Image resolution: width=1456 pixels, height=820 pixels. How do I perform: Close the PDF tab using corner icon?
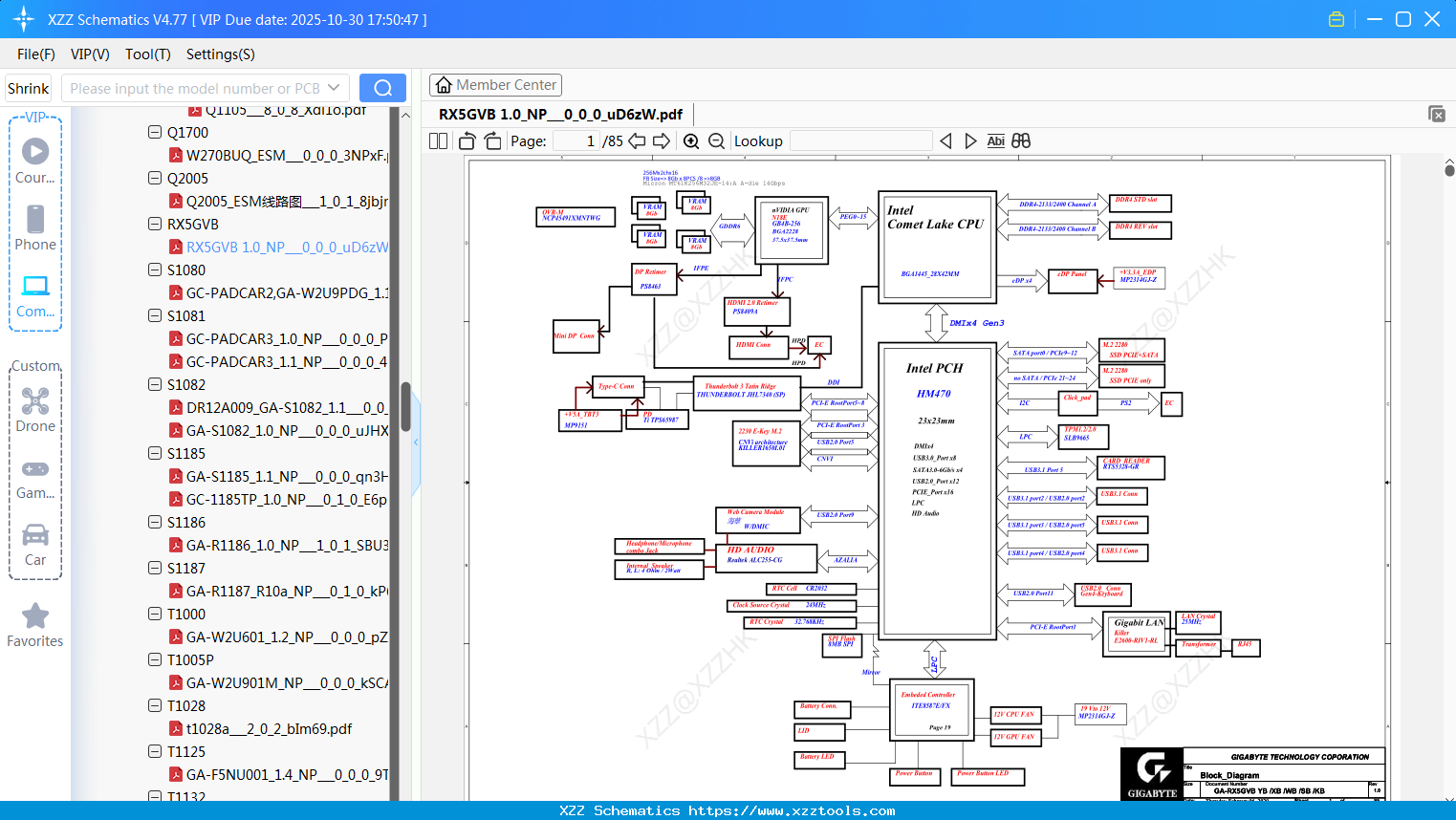(1437, 114)
